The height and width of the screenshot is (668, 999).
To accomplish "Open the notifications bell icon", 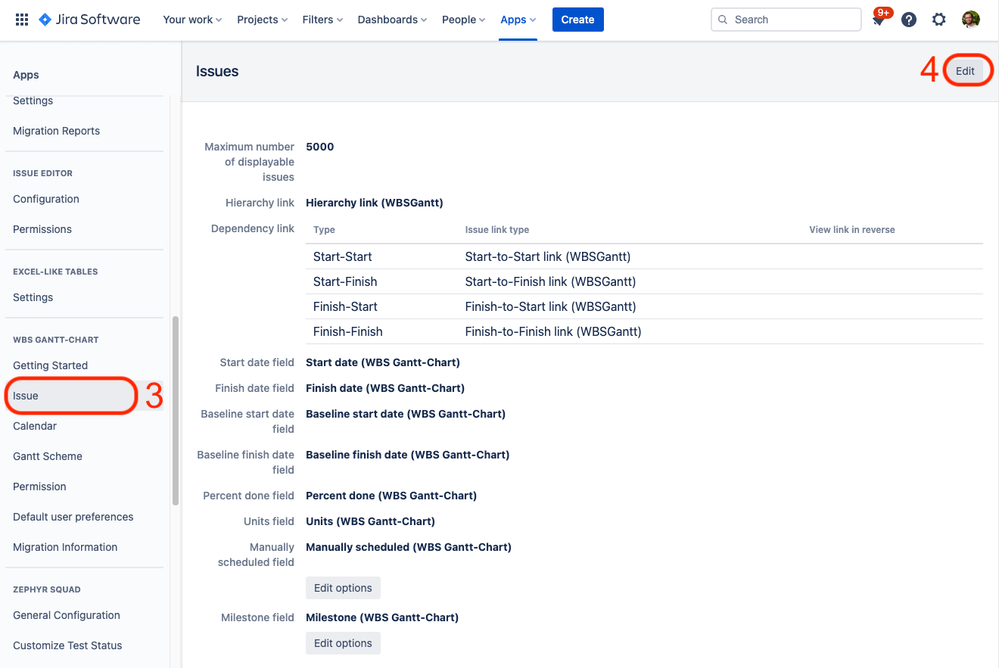I will tap(878, 20).
